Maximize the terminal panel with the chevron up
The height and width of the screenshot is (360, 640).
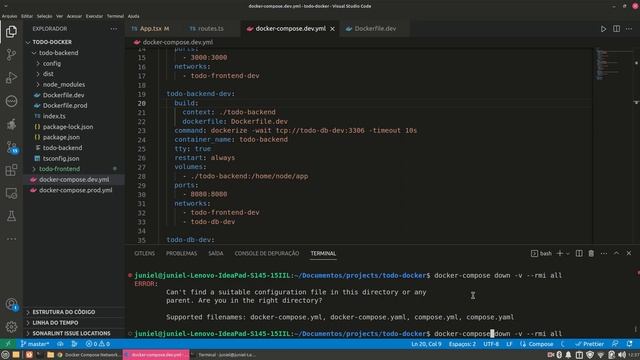click(x=616, y=253)
